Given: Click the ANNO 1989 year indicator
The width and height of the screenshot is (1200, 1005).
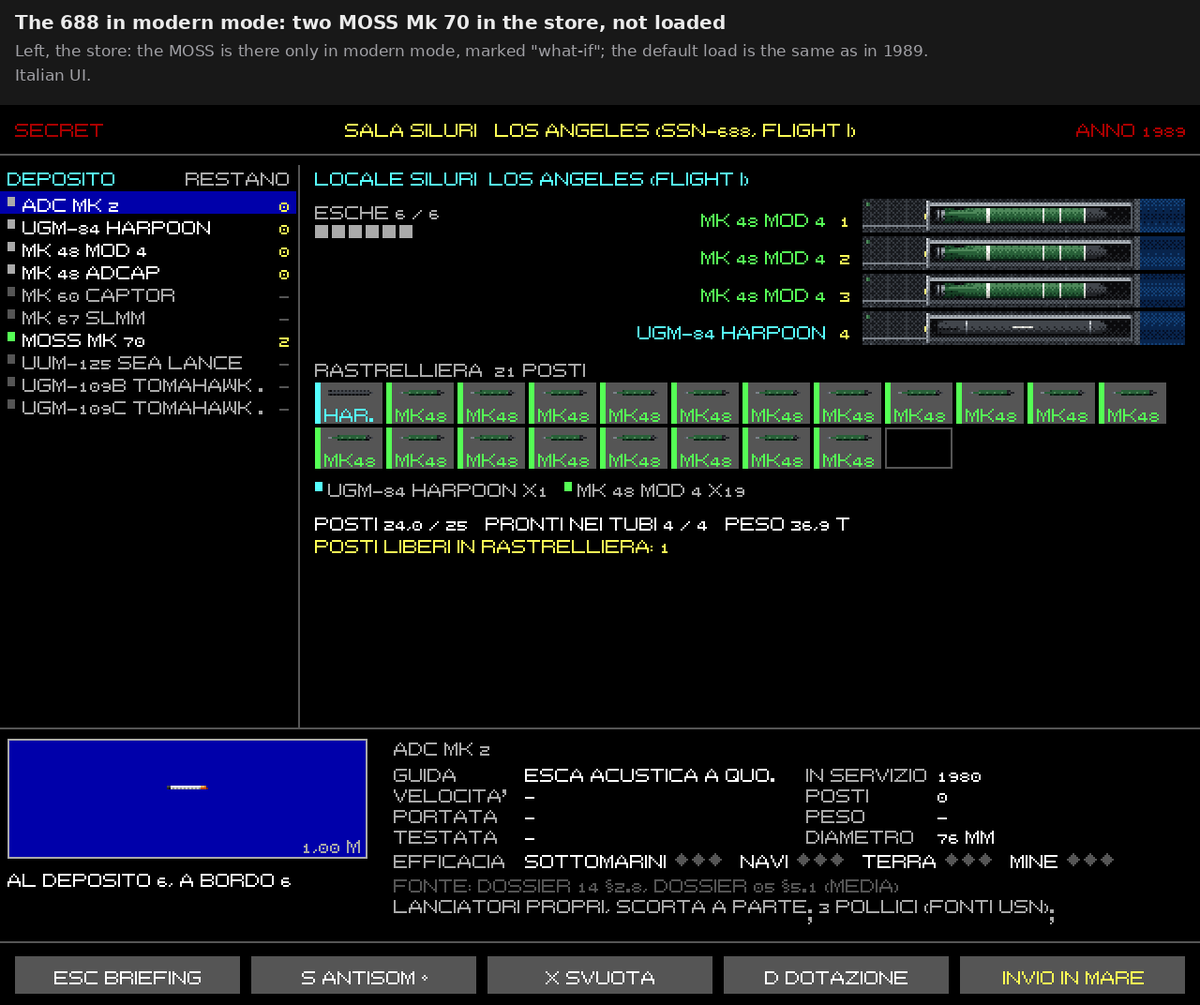Looking at the screenshot, I should 1130,131.
